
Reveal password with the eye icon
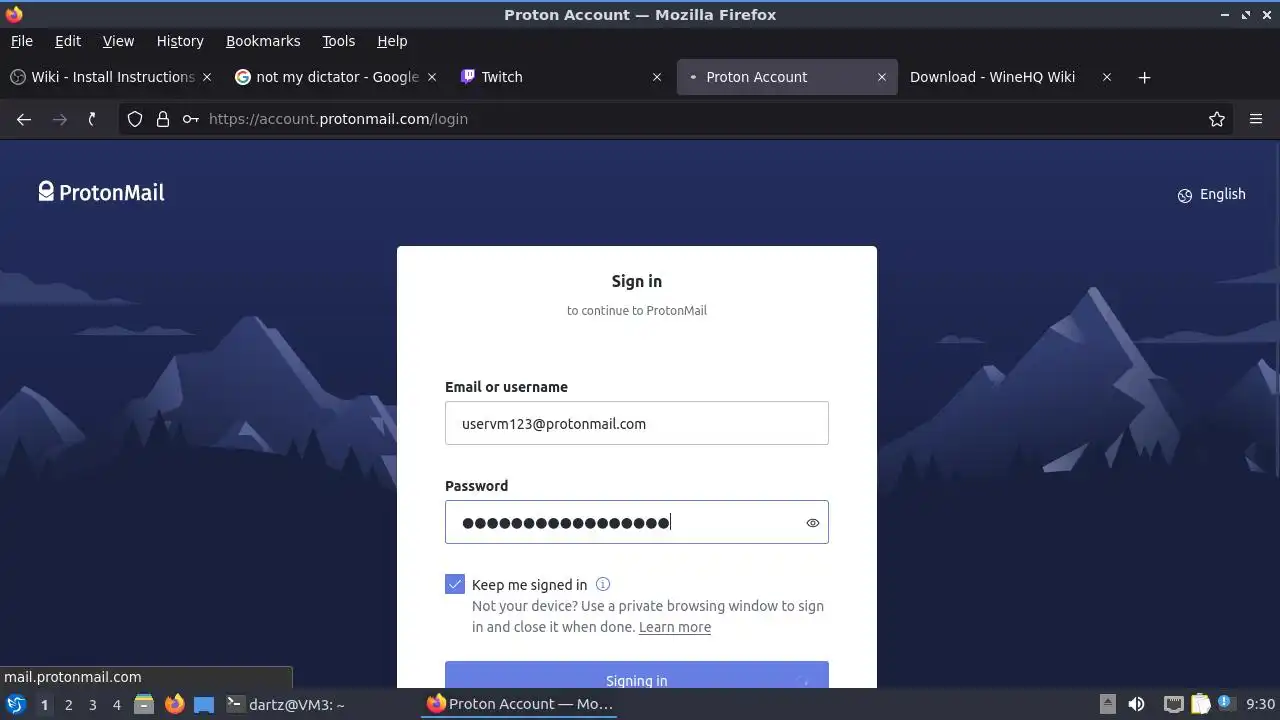click(x=812, y=522)
